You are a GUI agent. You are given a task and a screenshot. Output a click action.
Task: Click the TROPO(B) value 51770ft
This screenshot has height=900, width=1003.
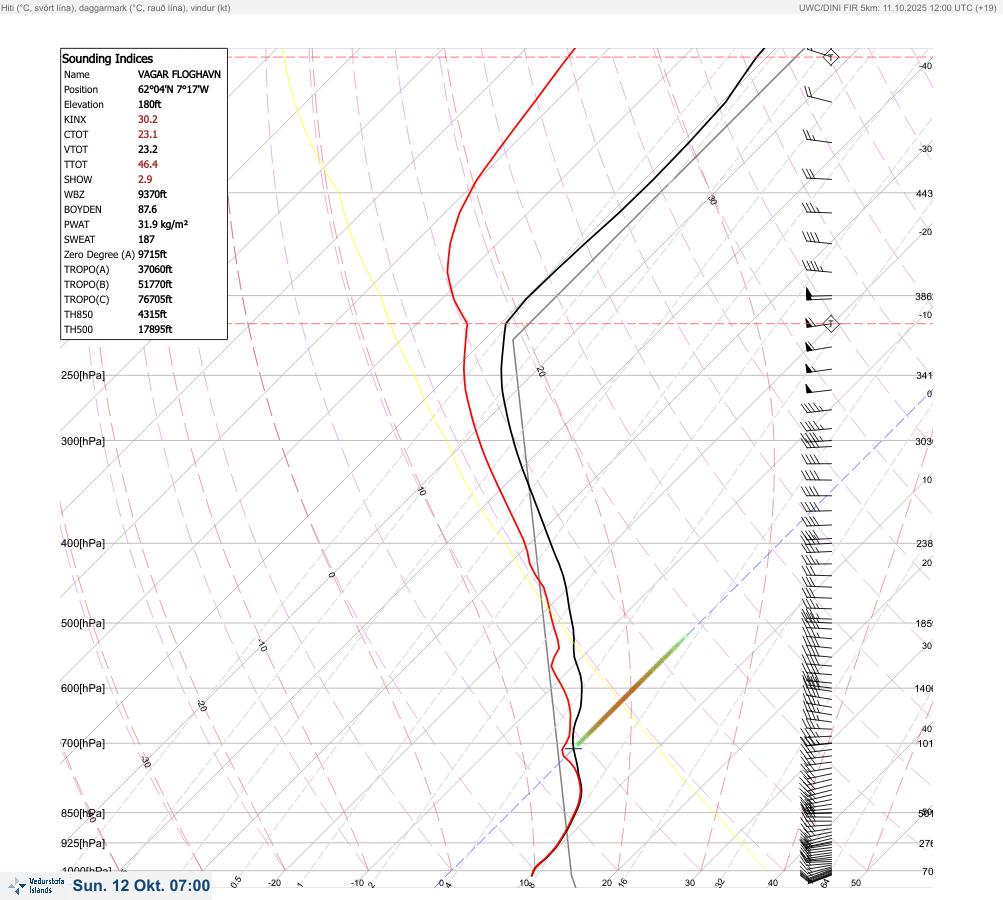(x=155, y=284)
